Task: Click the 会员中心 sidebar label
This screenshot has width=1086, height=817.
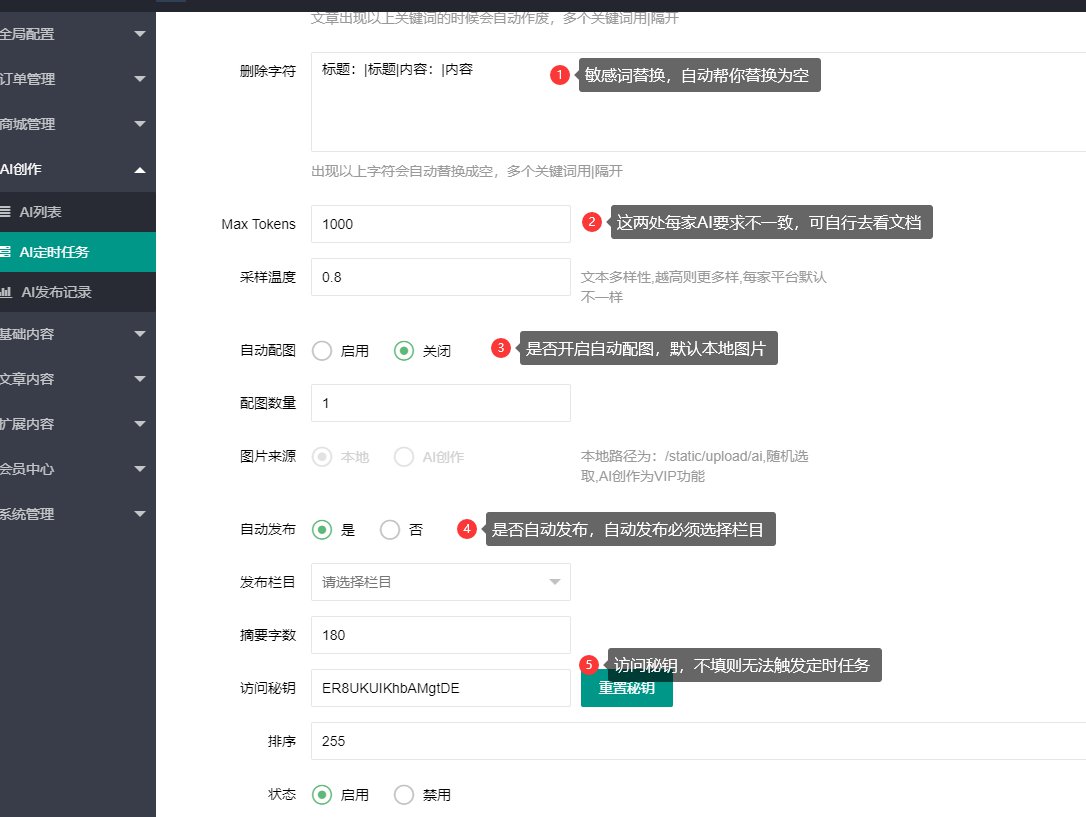Action: point(27,469)
